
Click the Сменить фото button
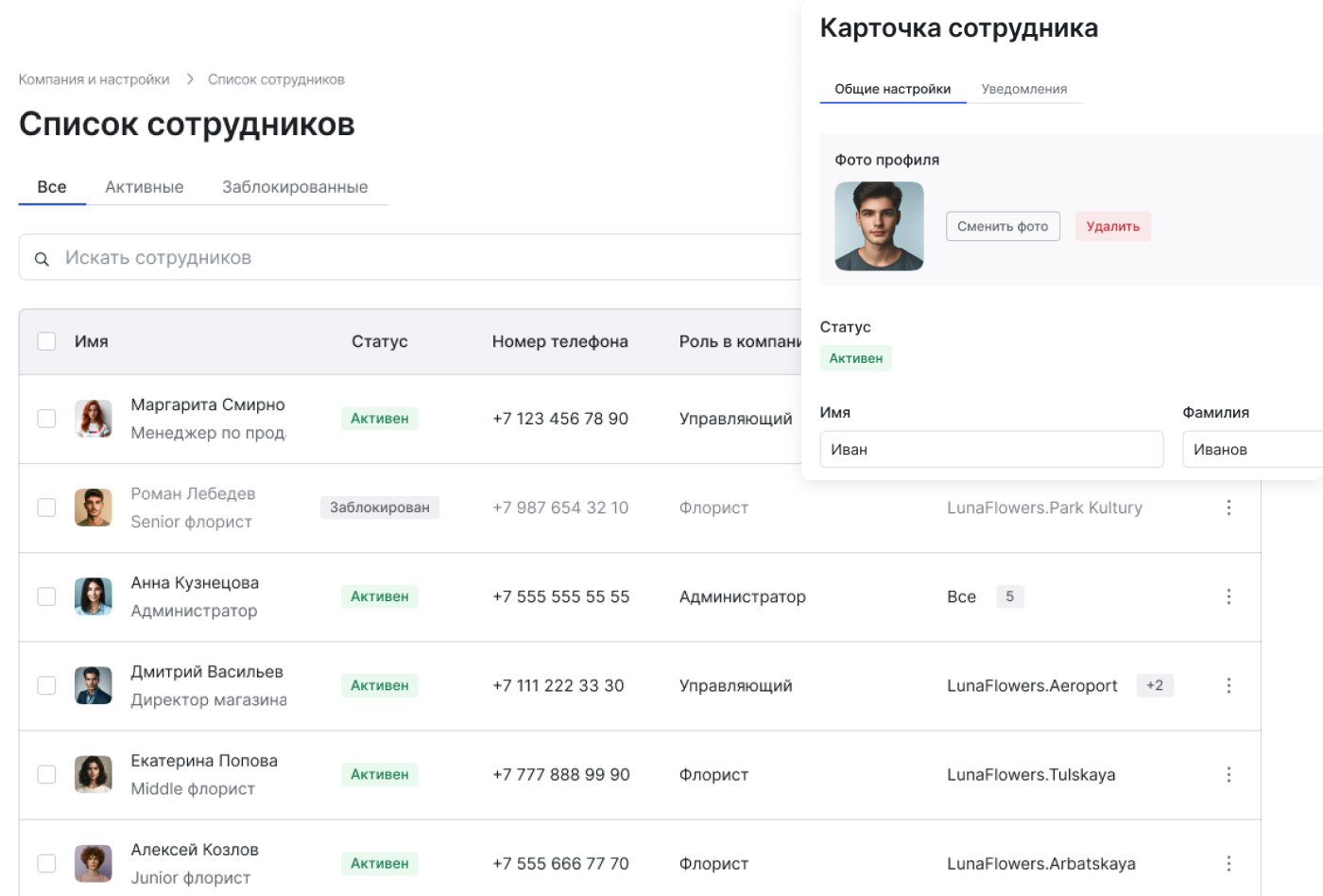point(1003,226)
